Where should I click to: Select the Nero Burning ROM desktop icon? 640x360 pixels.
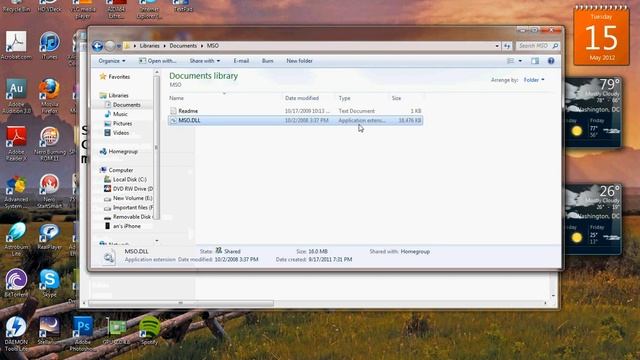[x=49, y=143]
